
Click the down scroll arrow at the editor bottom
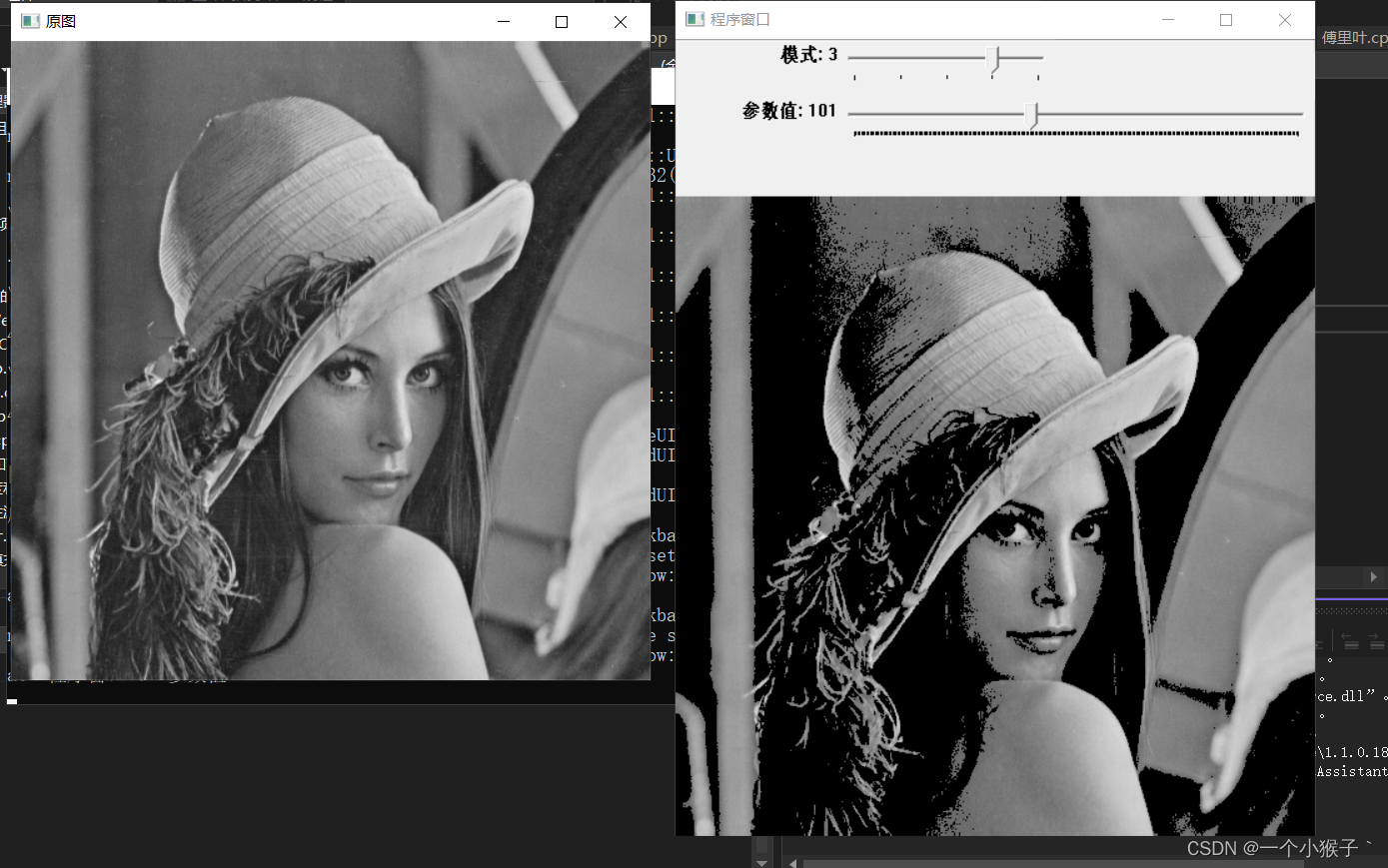tap(762, 862)
